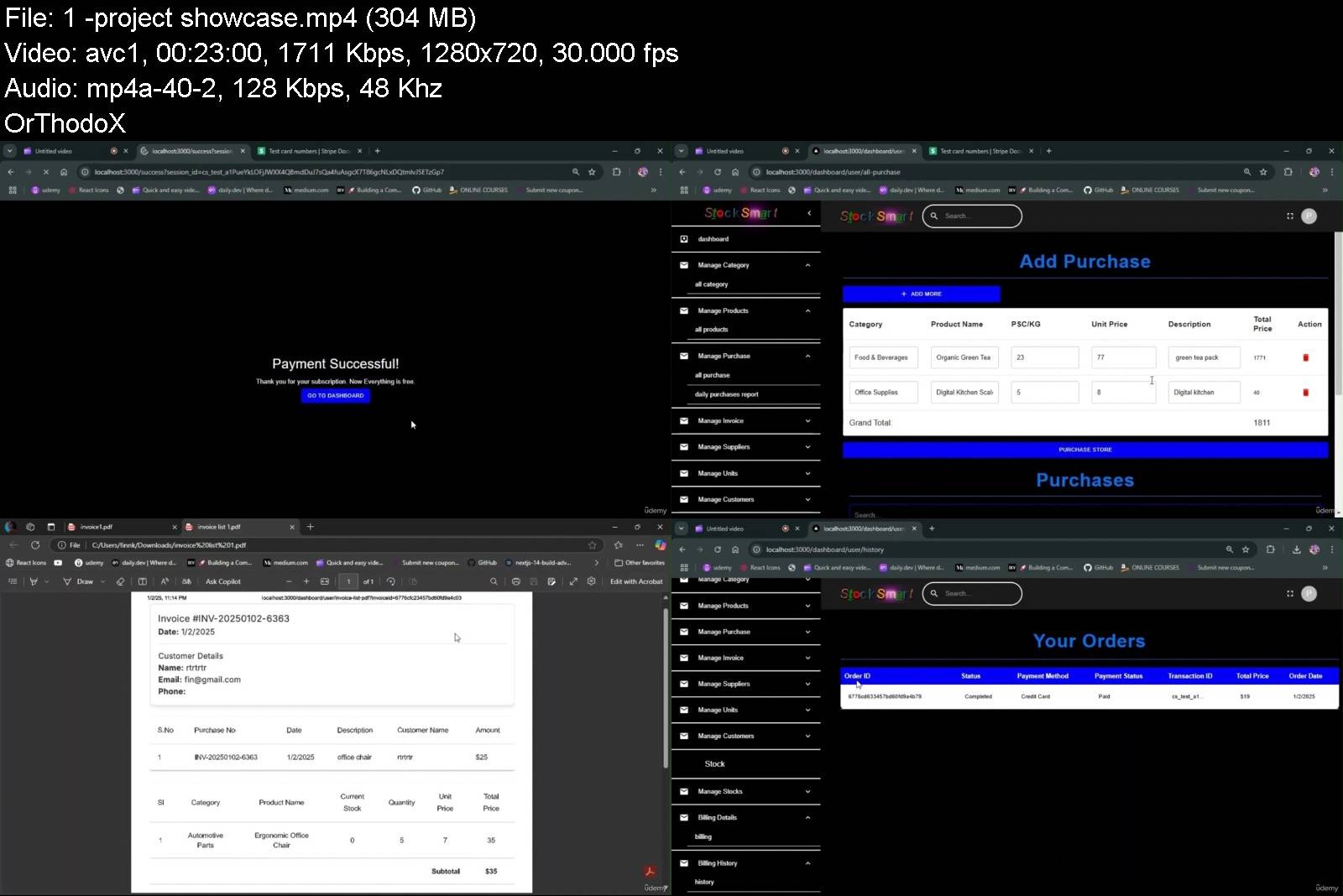
Task: Click GO TO DASHBOARD on the Payment Successful page
Action: 336,395
